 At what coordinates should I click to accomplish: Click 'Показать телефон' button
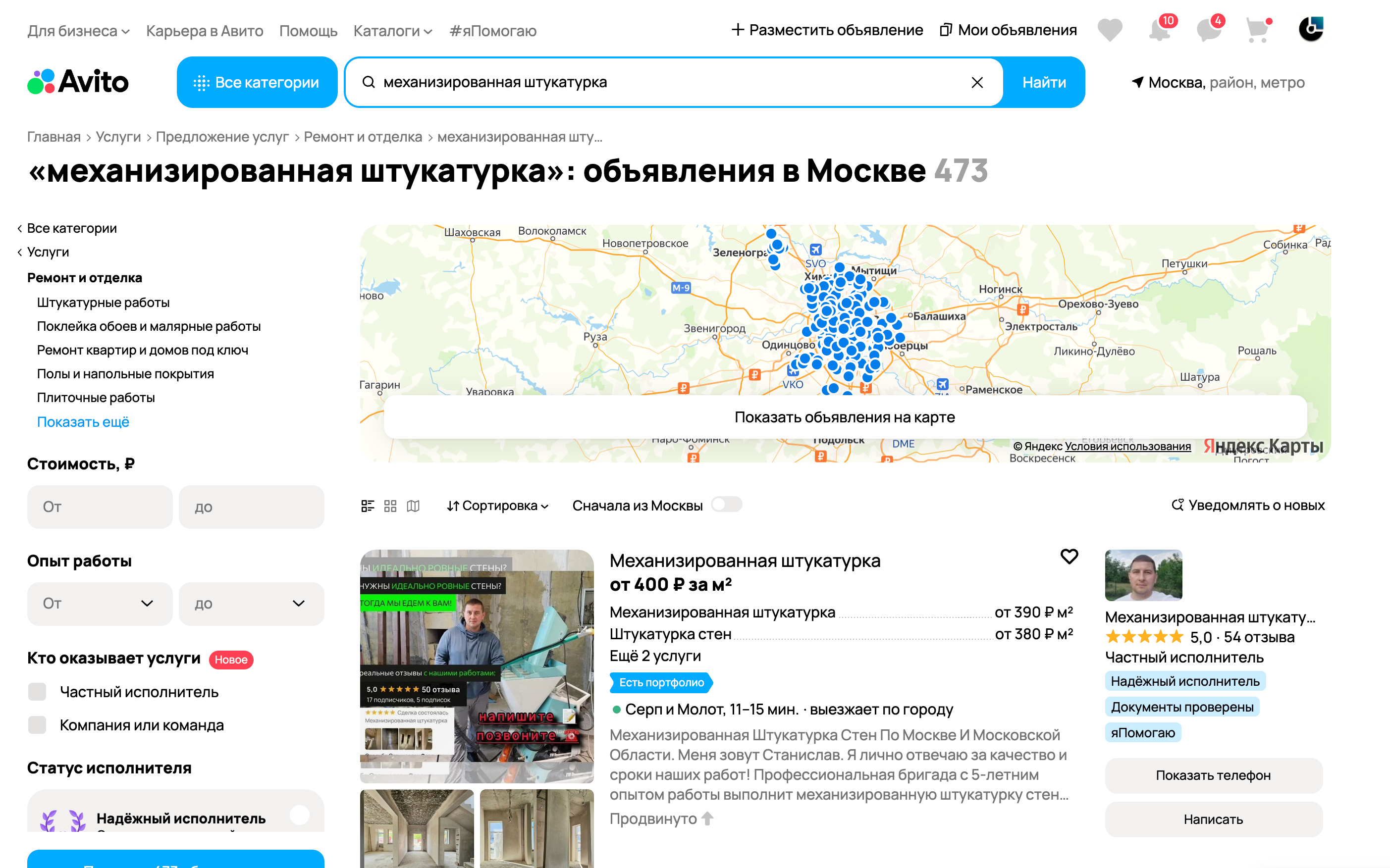(1213, 775)
